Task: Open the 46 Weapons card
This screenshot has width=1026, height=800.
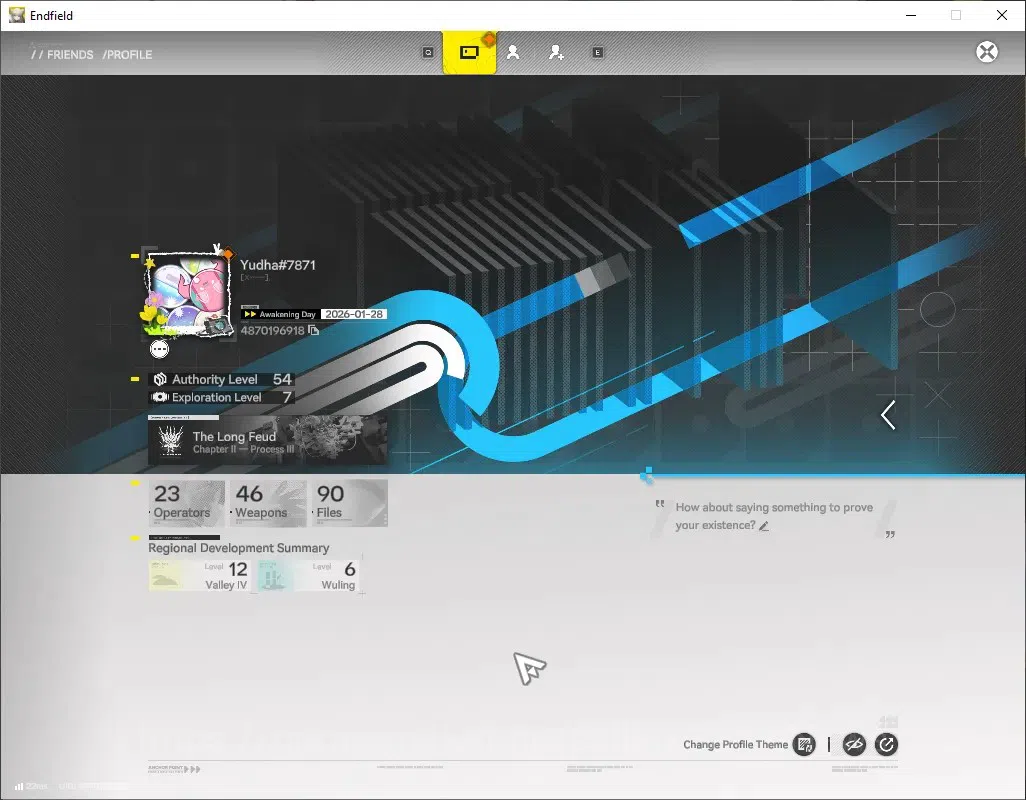Action: [x=268, y=503]
